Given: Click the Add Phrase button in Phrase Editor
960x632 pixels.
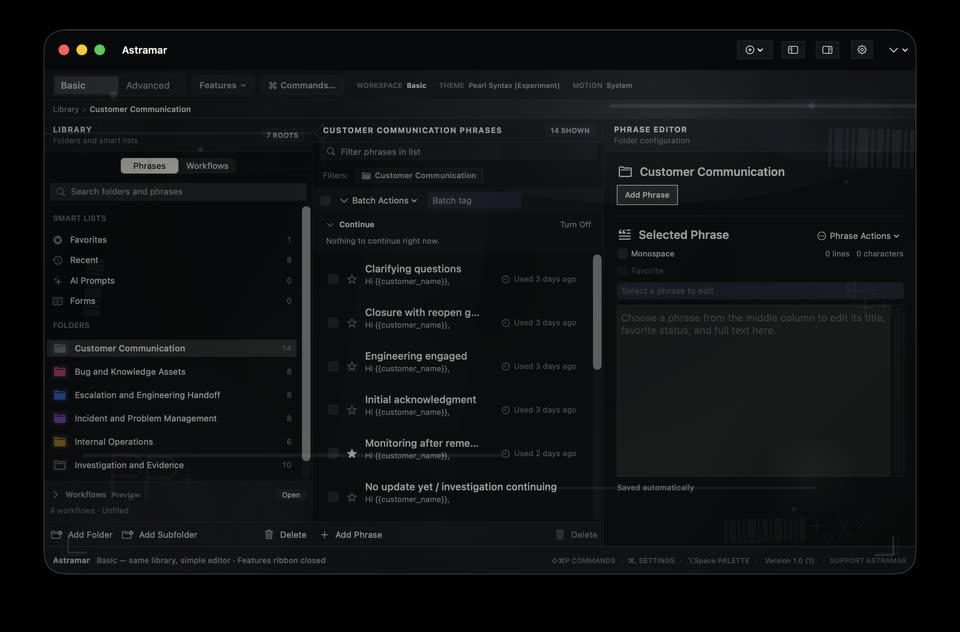Looking at the screenshot, I should coord(647,195).
